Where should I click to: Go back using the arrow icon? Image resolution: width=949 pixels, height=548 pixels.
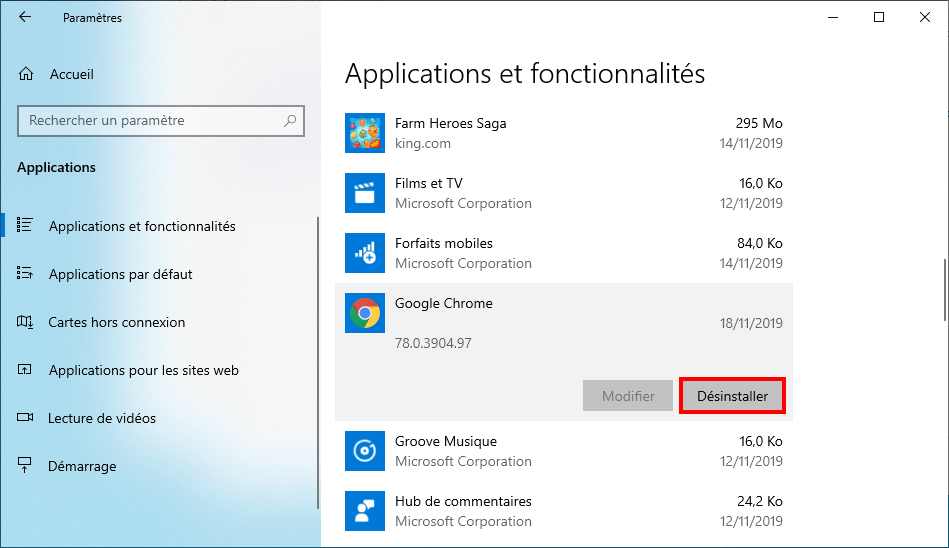(x=25, y=17)
